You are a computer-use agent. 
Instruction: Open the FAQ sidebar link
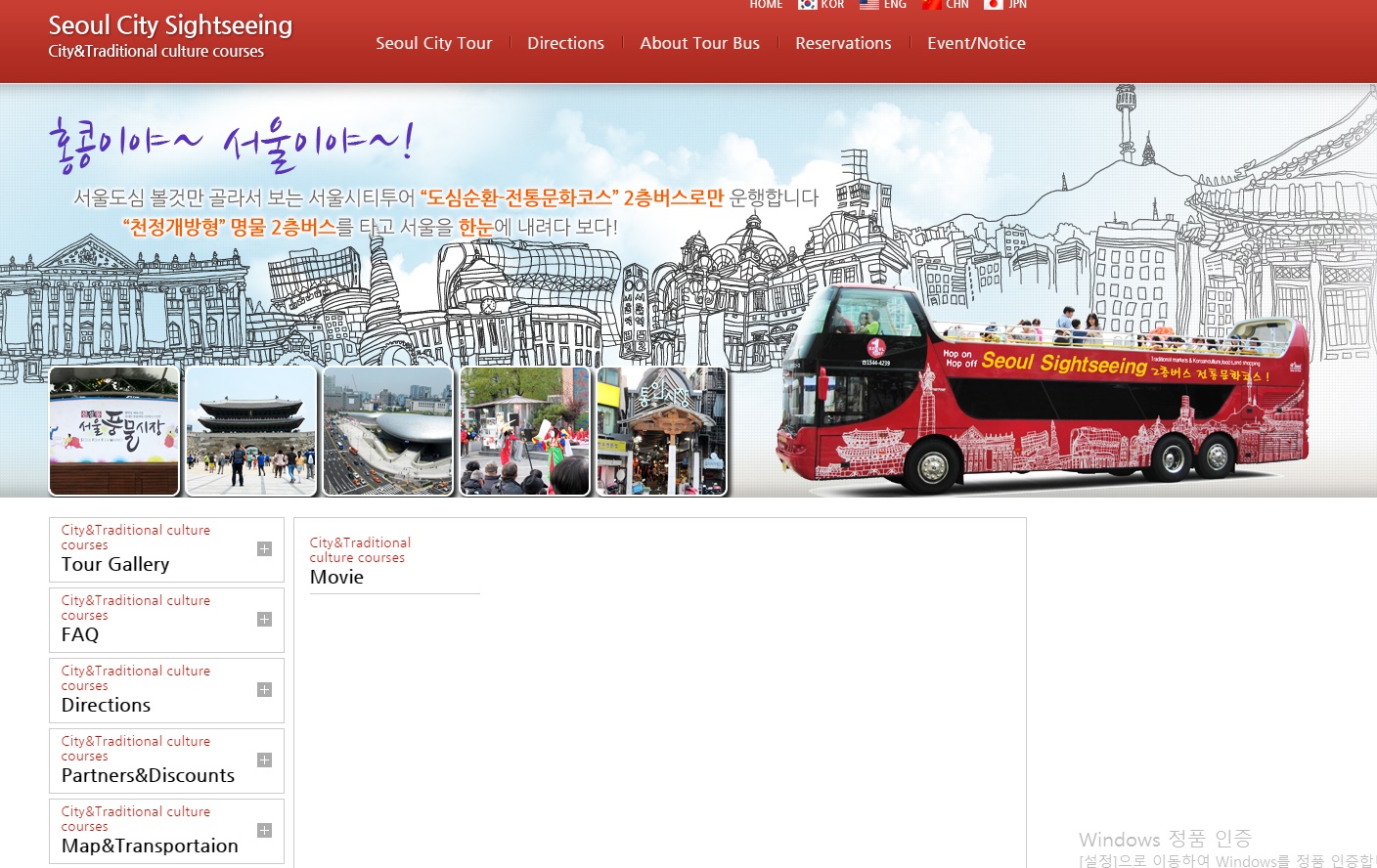[80, 634]
